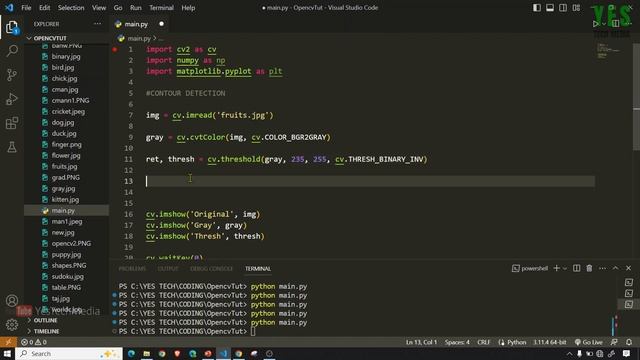Toggle breakpoint on line 1
The width and height of the screenshot is (640, 360).
[115, 49]
